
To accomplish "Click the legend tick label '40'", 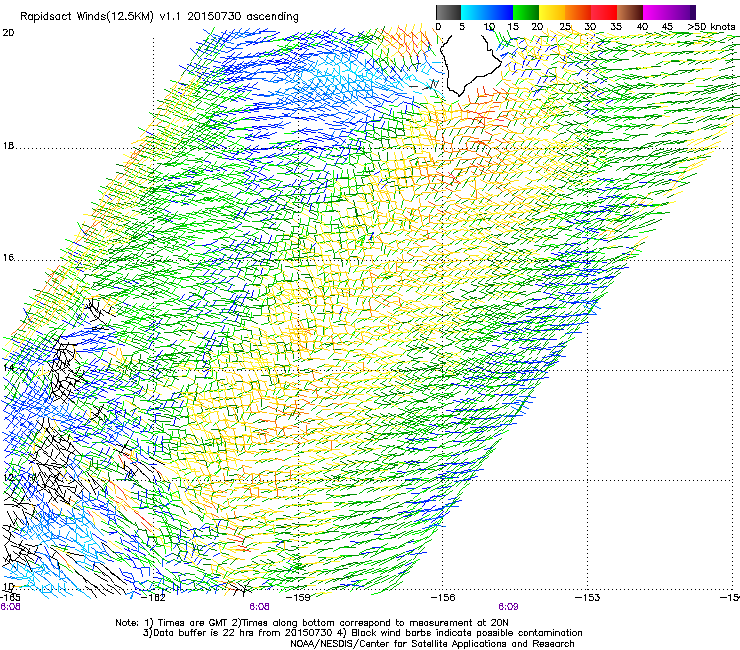I will (x=643, y=27).
